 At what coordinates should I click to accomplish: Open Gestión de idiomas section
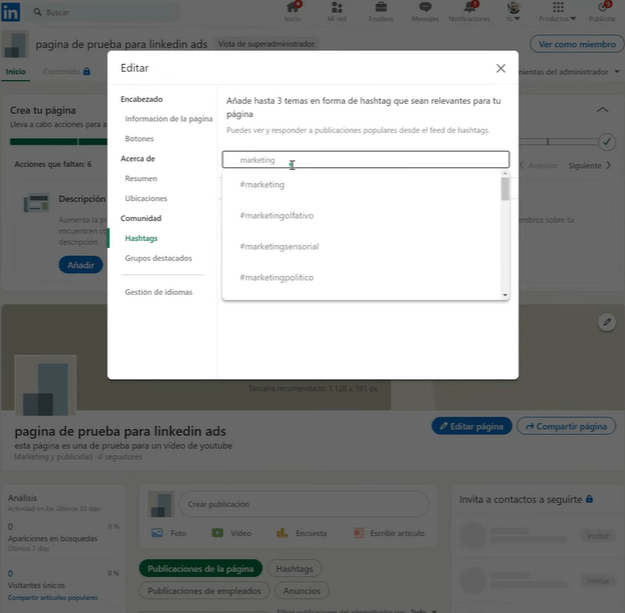point(159,292)
